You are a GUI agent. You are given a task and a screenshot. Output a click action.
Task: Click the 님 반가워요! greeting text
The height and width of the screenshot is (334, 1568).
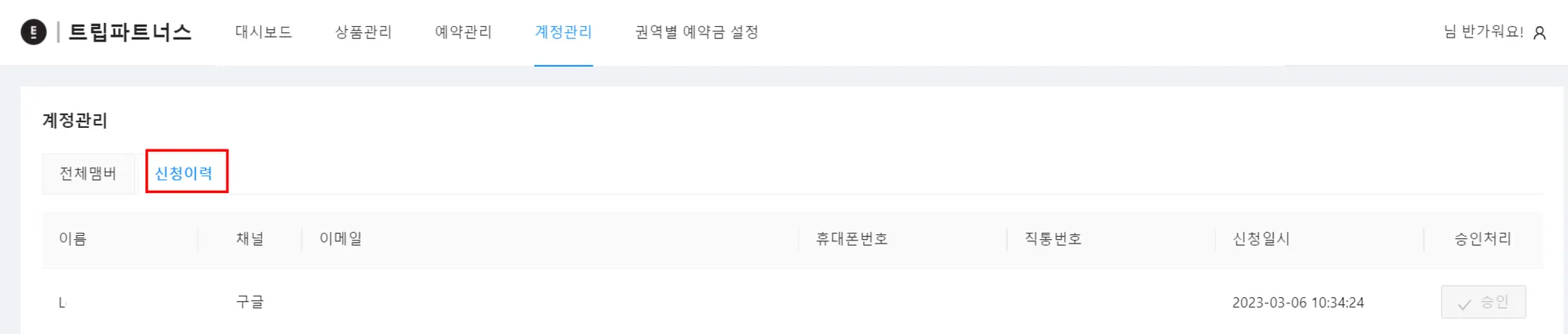click(x=1483, y=32)
